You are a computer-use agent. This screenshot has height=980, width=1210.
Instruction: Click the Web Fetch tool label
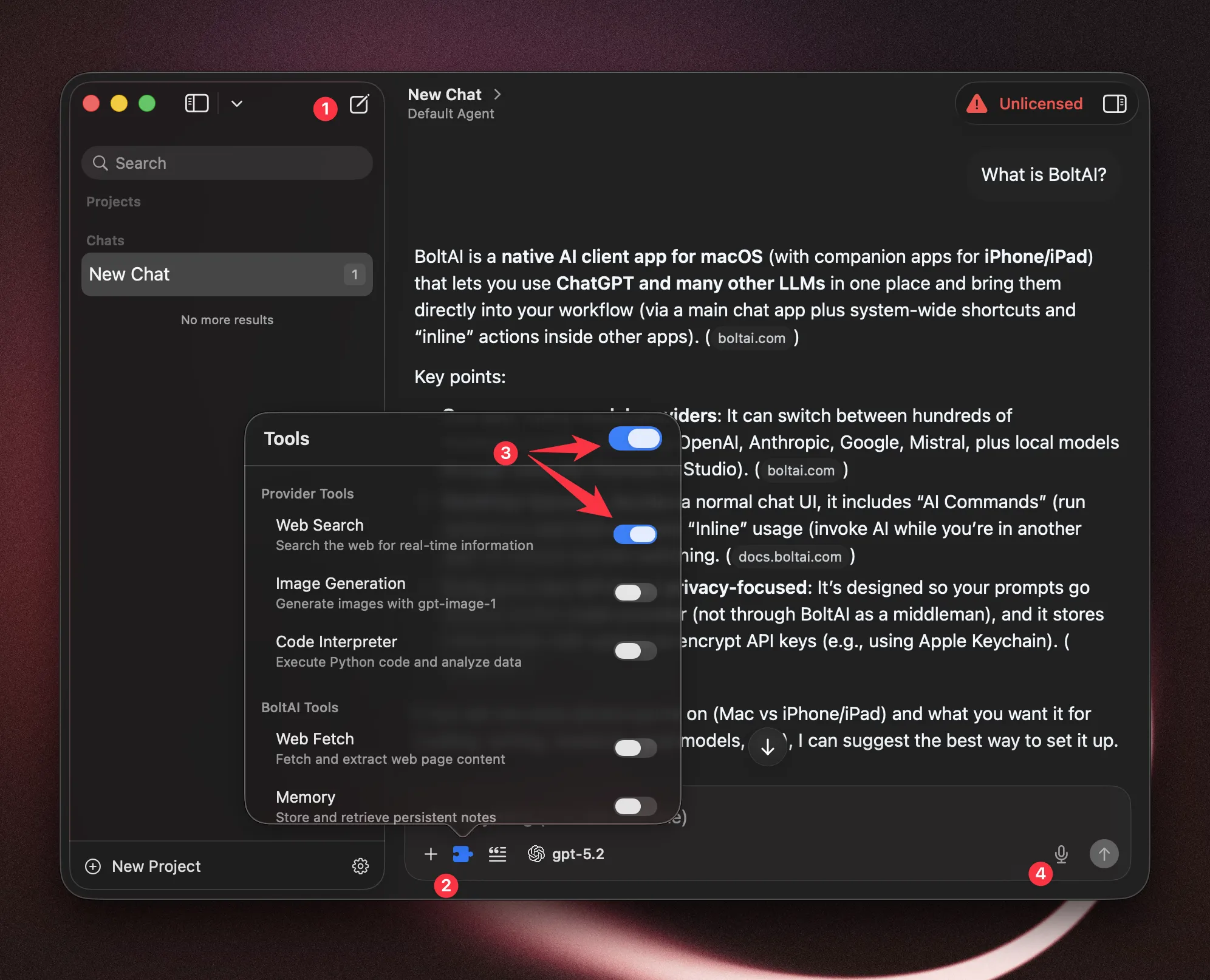click(x=315, y=739)
